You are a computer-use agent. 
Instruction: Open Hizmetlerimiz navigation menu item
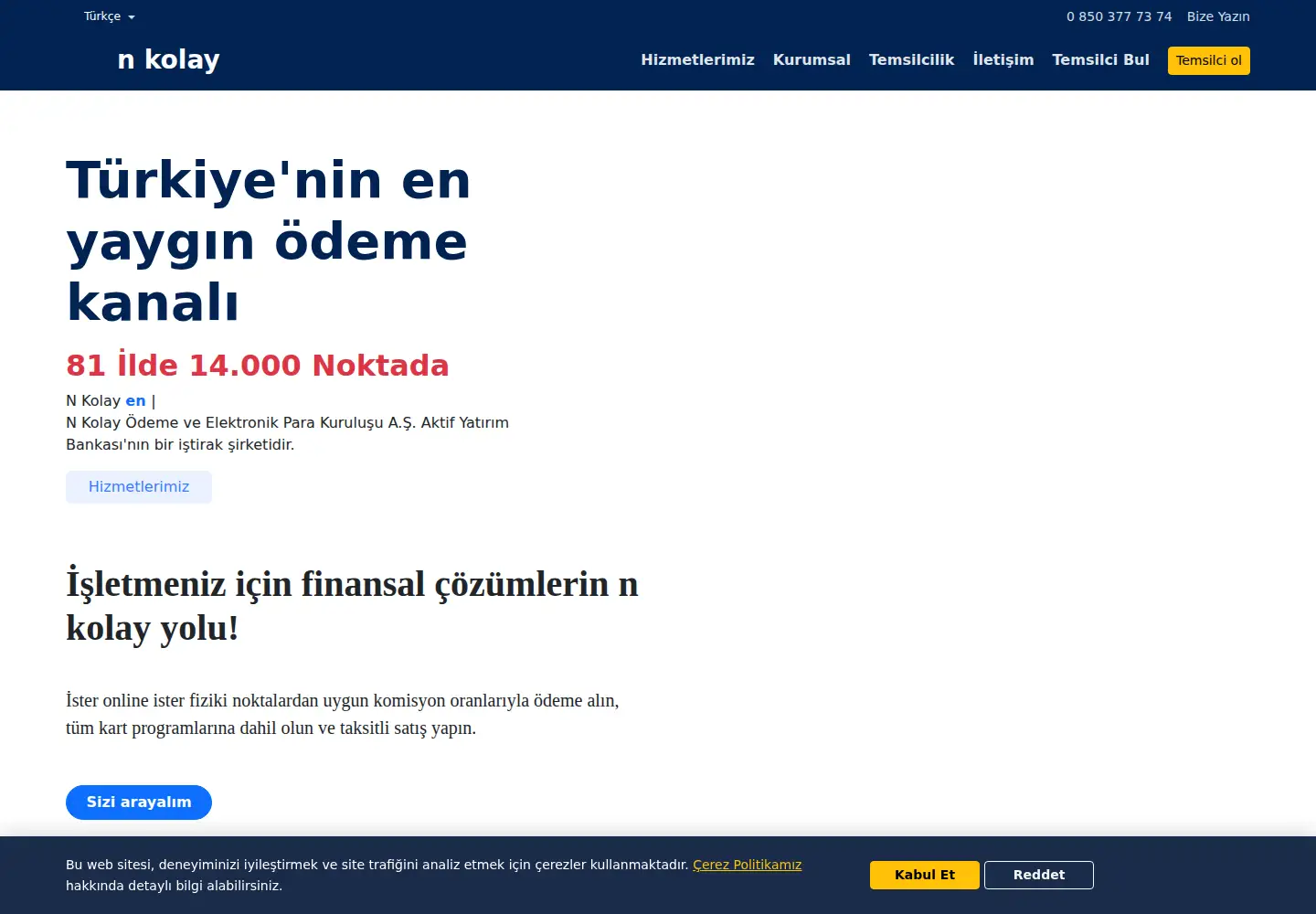(x=697, y=59)
